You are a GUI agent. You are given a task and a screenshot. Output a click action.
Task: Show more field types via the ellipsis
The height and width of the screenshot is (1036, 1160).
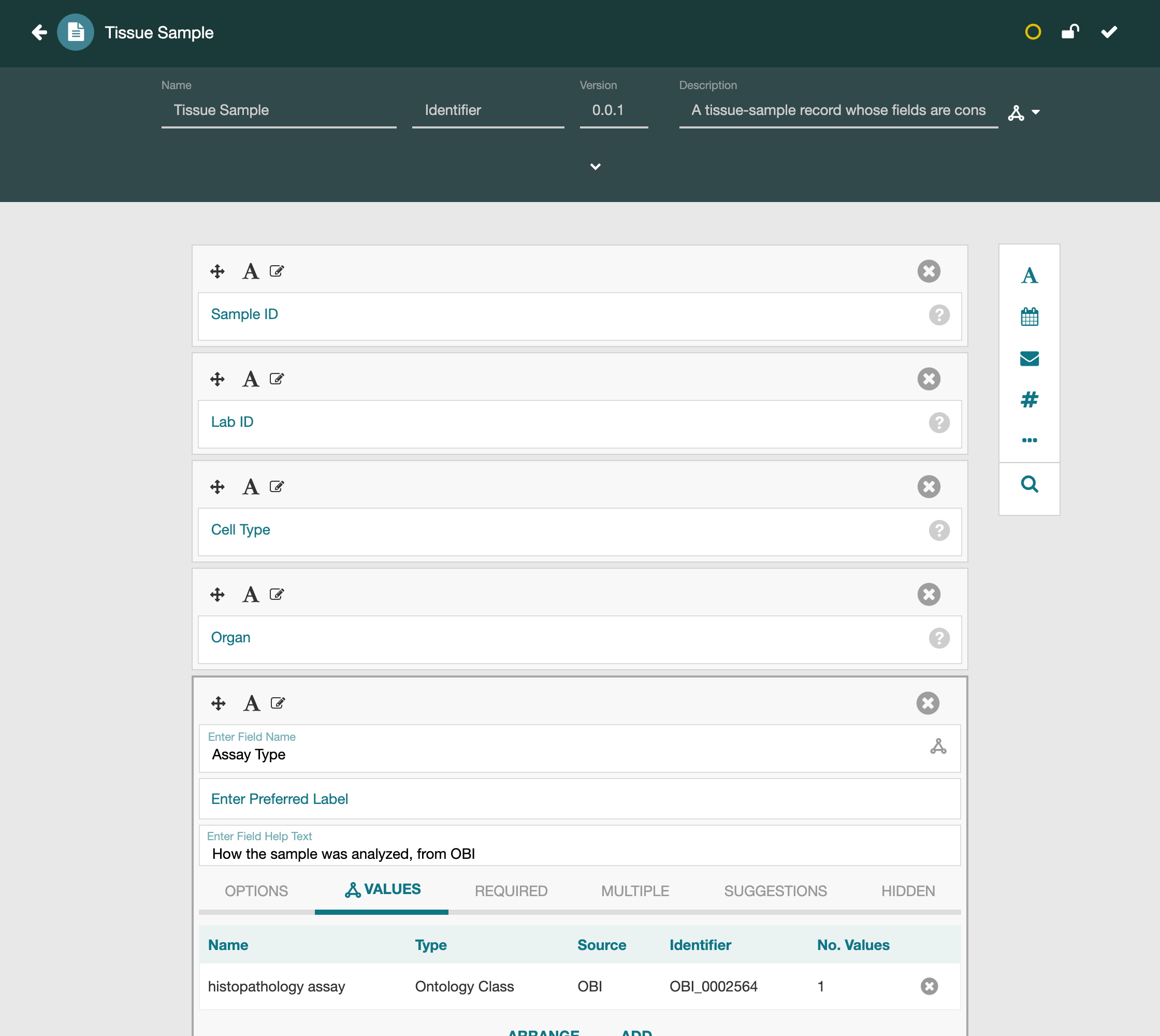pyautogui.click(x=1029, y=440)
